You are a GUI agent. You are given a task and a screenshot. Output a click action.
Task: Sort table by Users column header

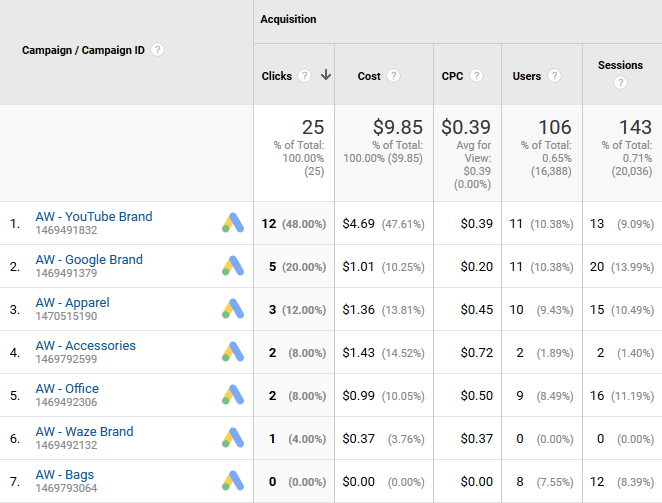(x=526, y=76)
